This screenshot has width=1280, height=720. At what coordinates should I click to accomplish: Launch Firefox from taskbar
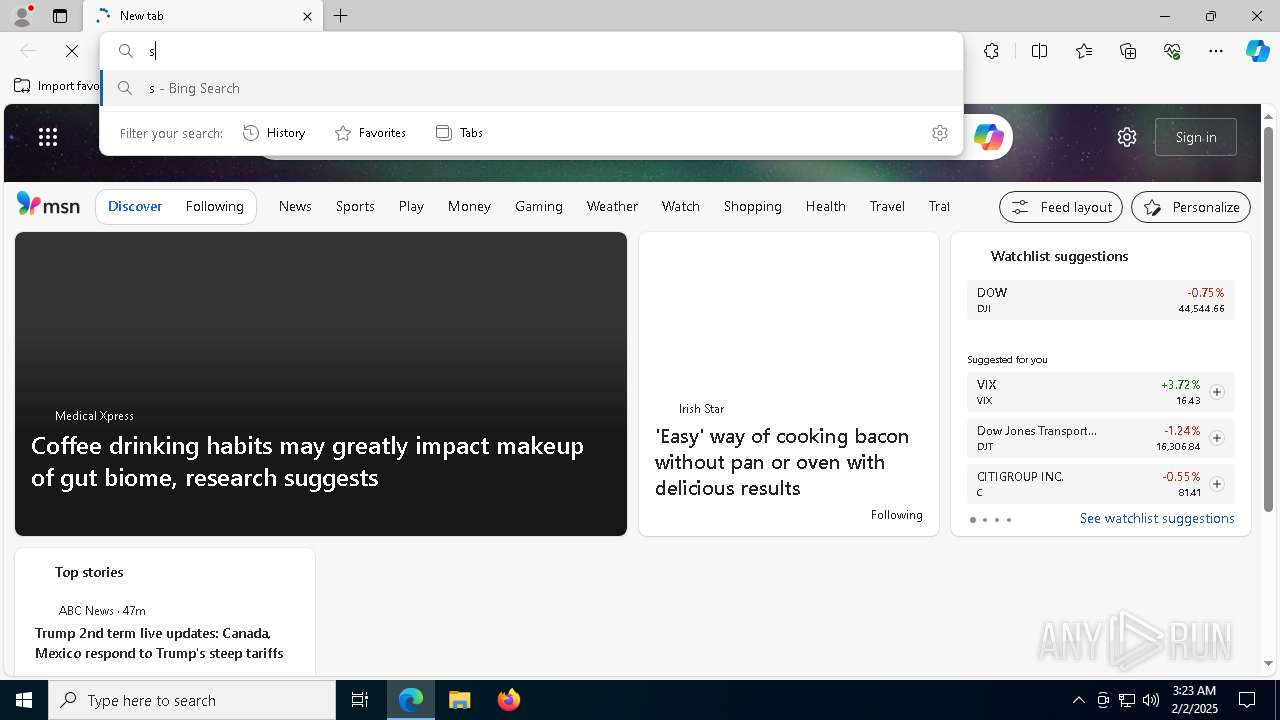point(508,700)
